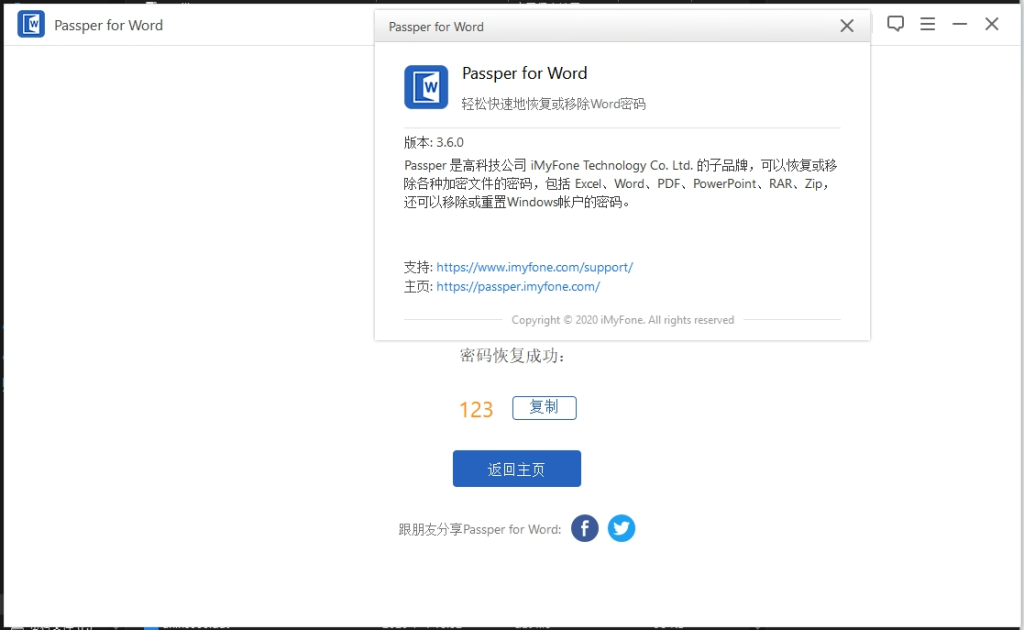Viewport: 1024px width, 630px height.
Task: Share Passper for Word on Twitter
Action: (621, 528)
